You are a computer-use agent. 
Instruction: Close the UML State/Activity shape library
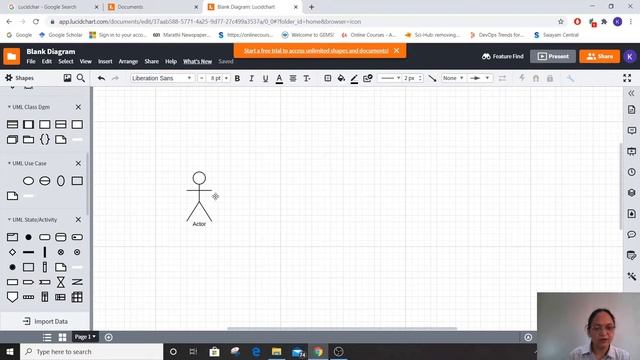coord(78,220)
